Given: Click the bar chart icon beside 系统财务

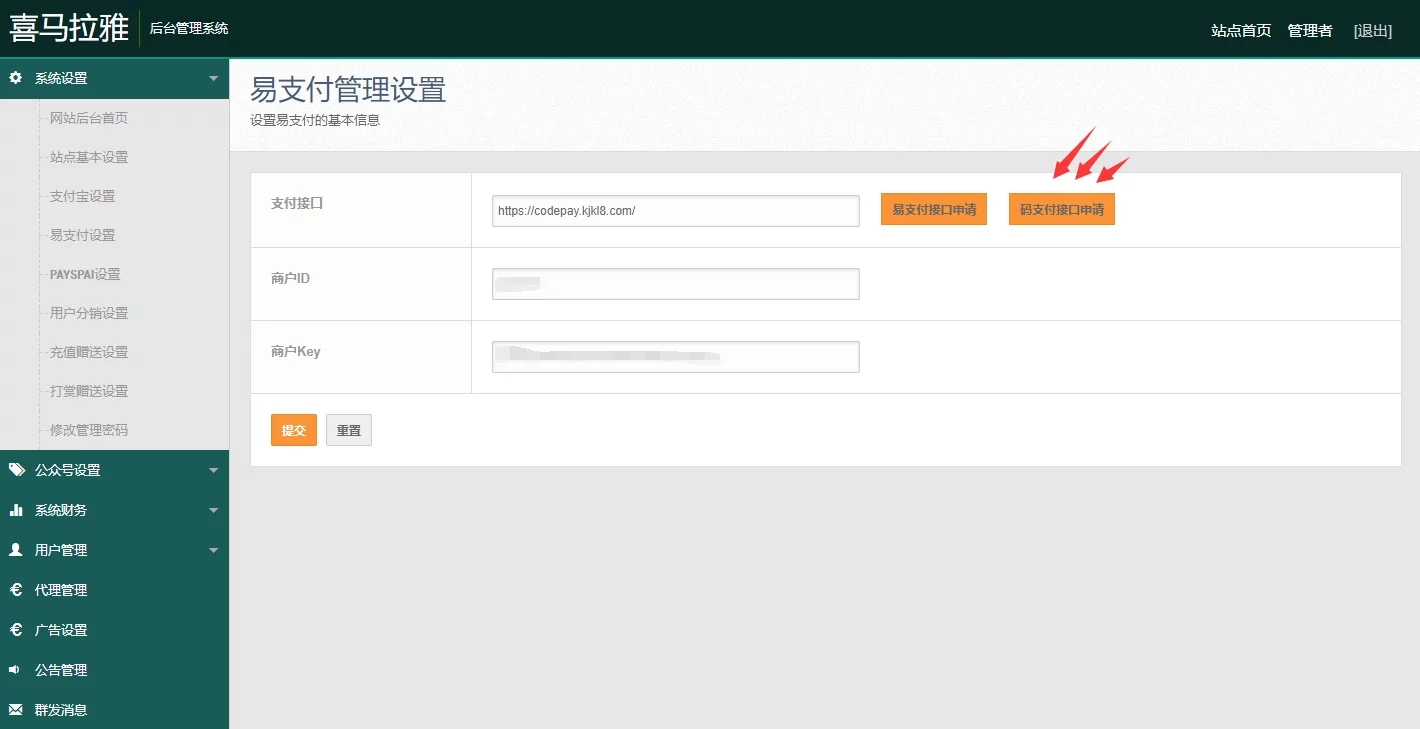Looking at the screenshot, I should pyautogui.click(x=16, y=510).
